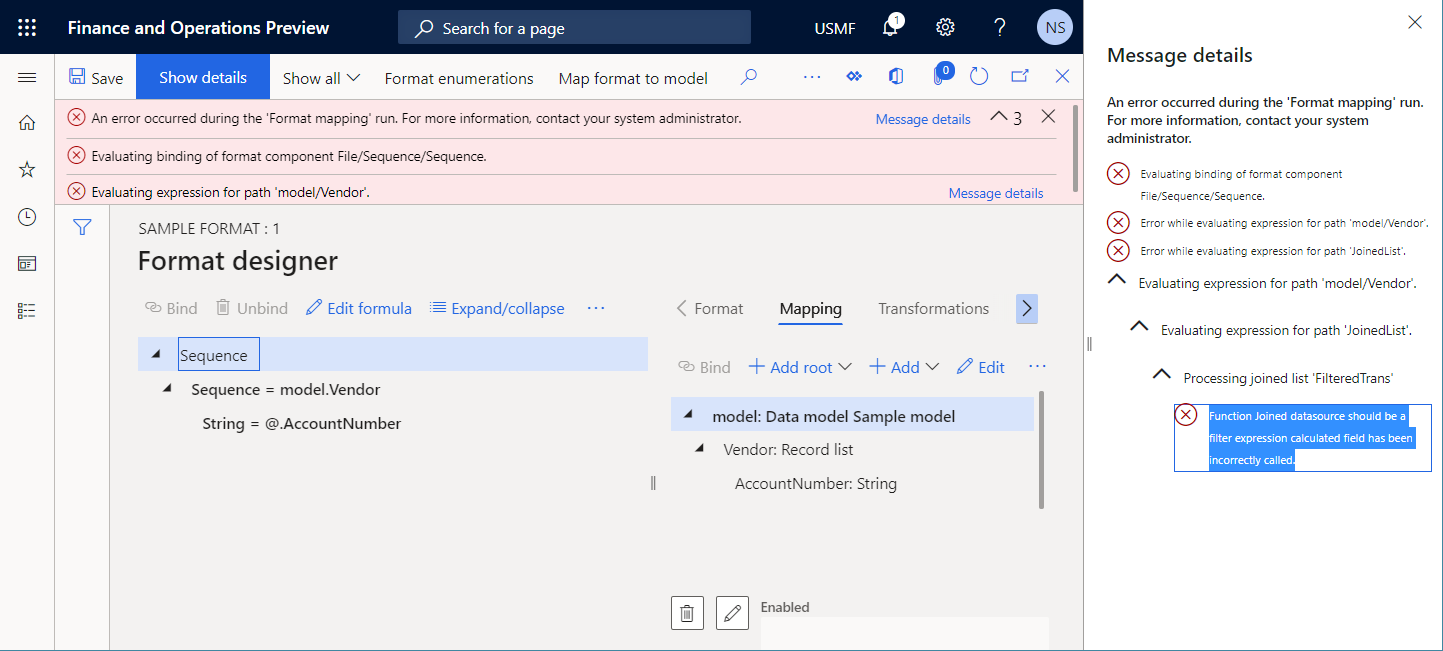Click the Save button

tap(95, 75)
